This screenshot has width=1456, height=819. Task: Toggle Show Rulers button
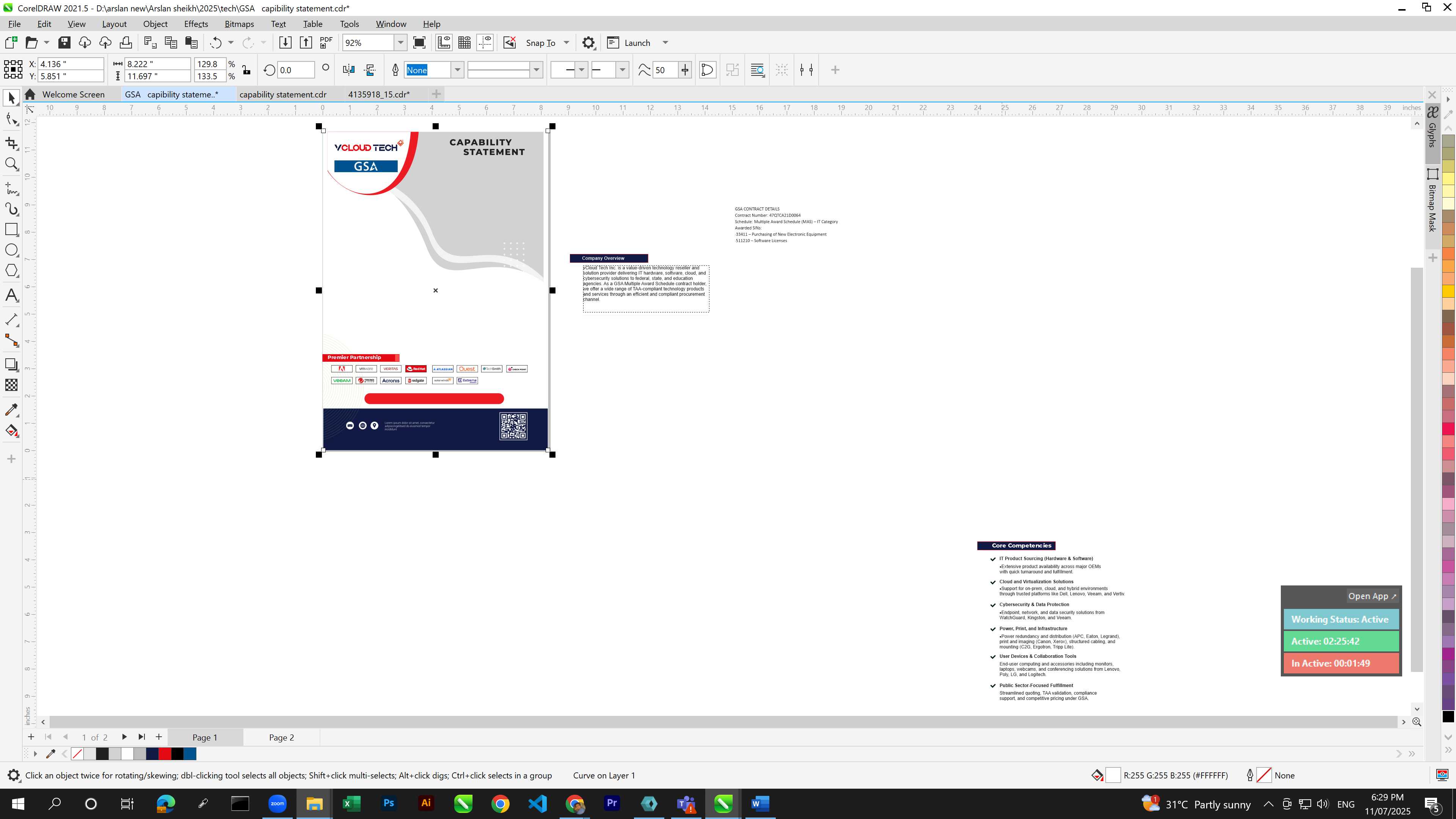[444, 42]
